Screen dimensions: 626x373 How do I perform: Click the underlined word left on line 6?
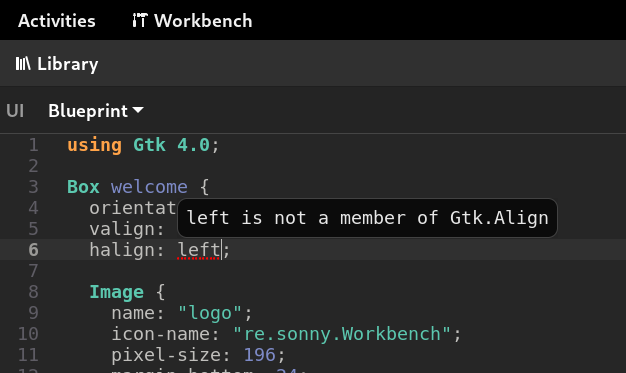199,250
